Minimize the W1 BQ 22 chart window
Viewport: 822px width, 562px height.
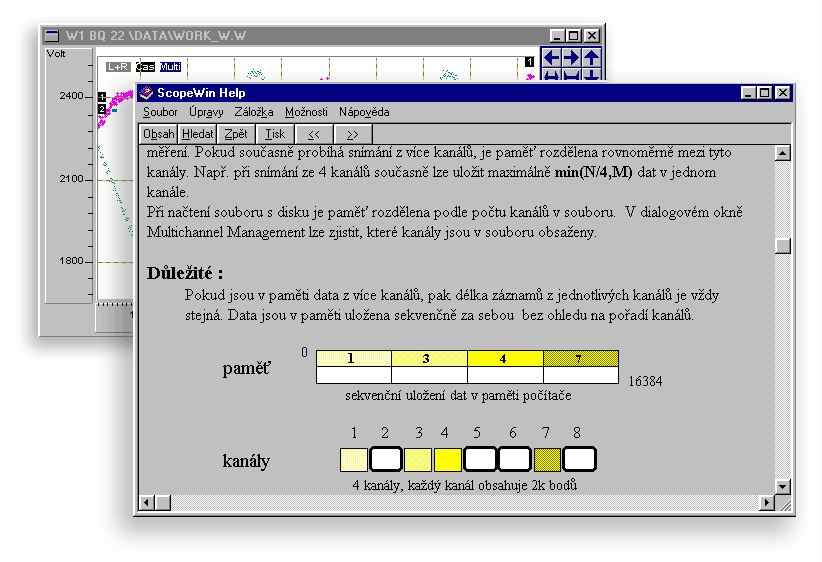[558, 36]
